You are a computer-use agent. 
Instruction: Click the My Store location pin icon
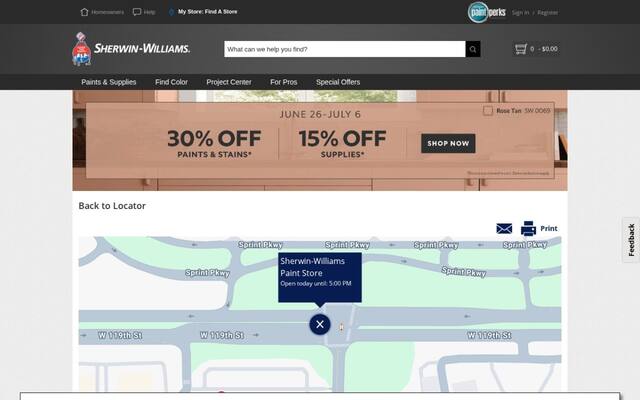(171, 12)
